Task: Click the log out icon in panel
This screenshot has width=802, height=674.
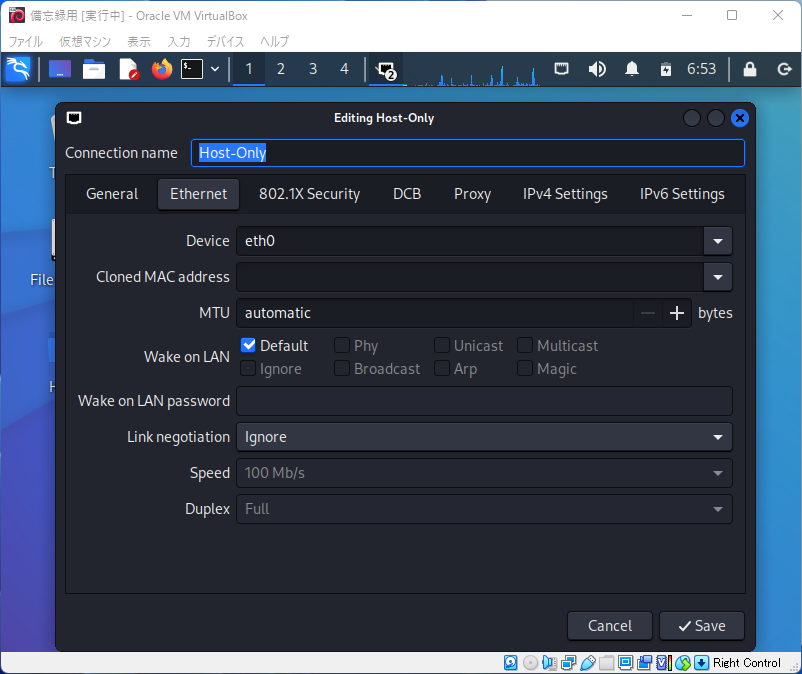Action: coord(784,69)
